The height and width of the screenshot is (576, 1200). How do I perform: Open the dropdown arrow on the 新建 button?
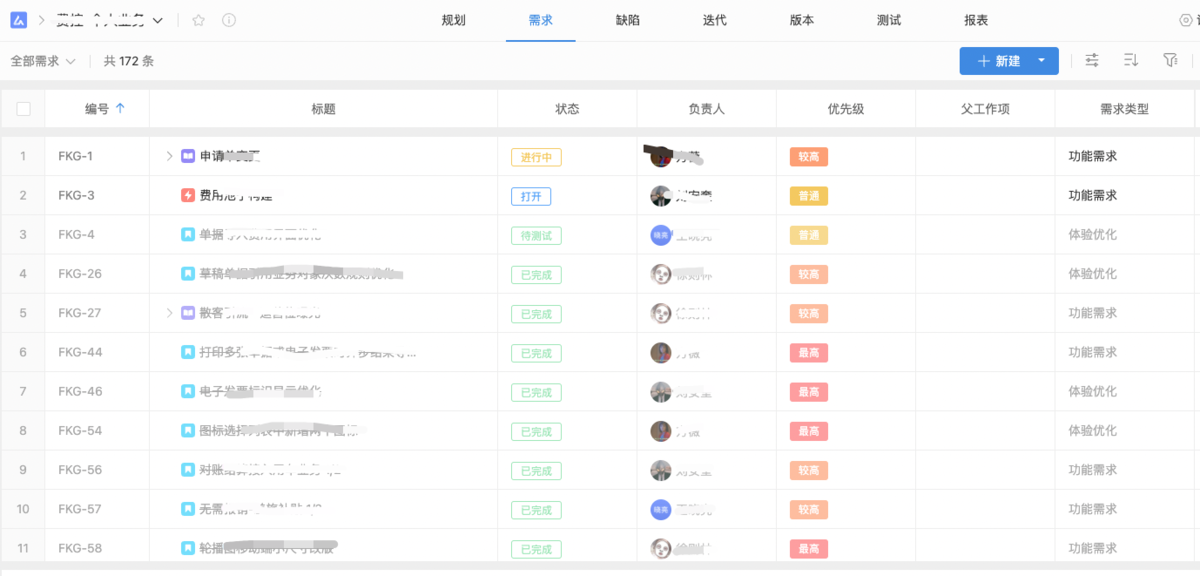(1041, 60)
